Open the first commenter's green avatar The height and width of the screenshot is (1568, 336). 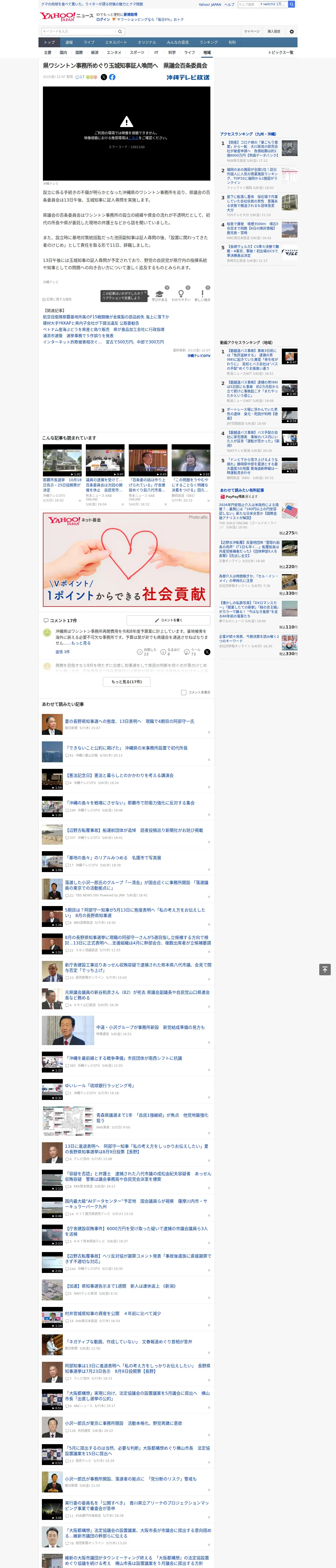(47, 633)
